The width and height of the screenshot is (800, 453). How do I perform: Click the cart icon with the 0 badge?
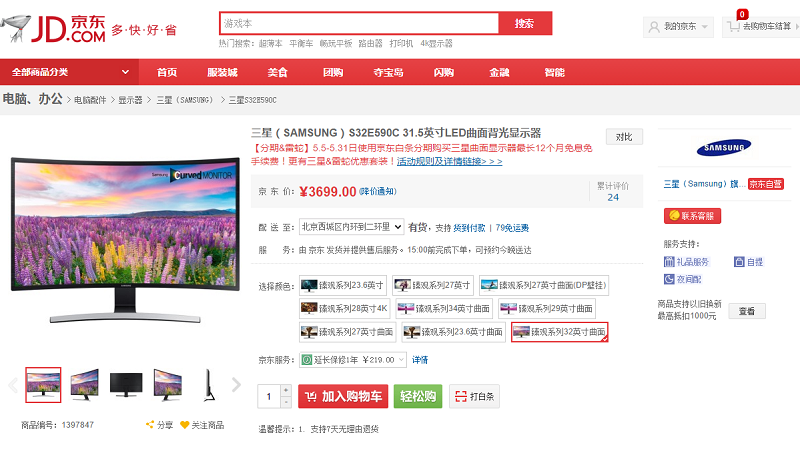(734, 27)
